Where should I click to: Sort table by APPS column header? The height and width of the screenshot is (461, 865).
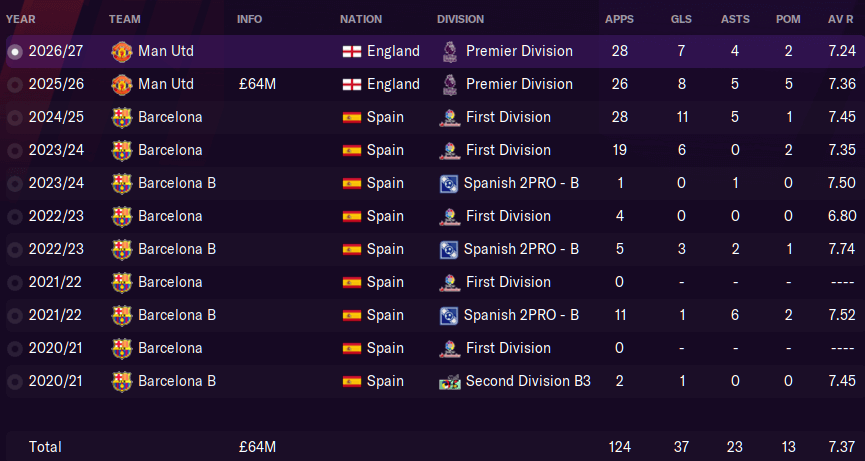(x=620, y=19)
